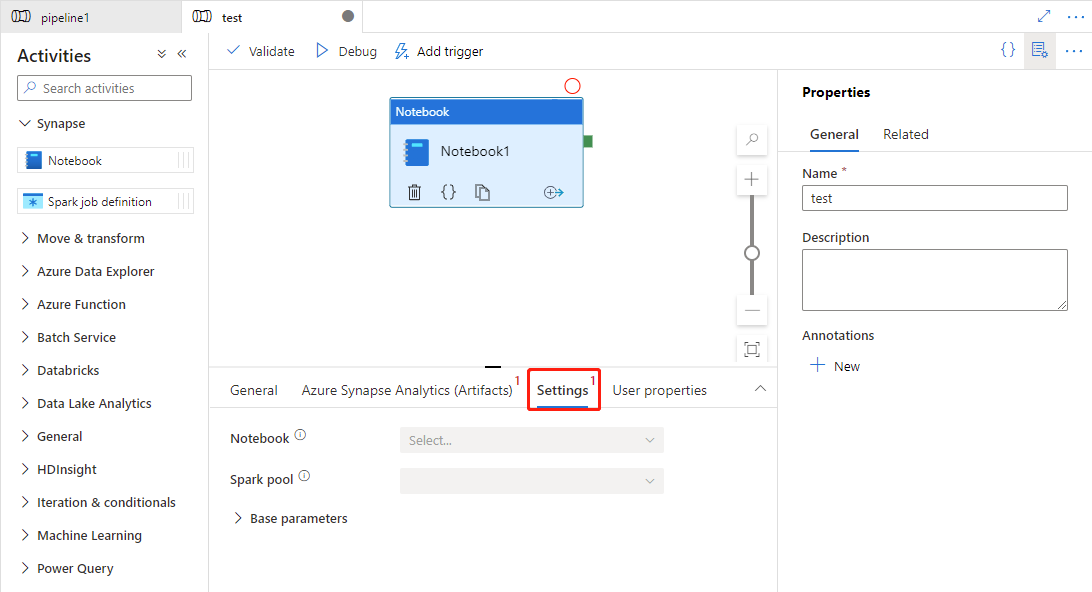Toggle the Properties pane visibility
This screenshot has width=1092, height=592.
pos(1039,49)
